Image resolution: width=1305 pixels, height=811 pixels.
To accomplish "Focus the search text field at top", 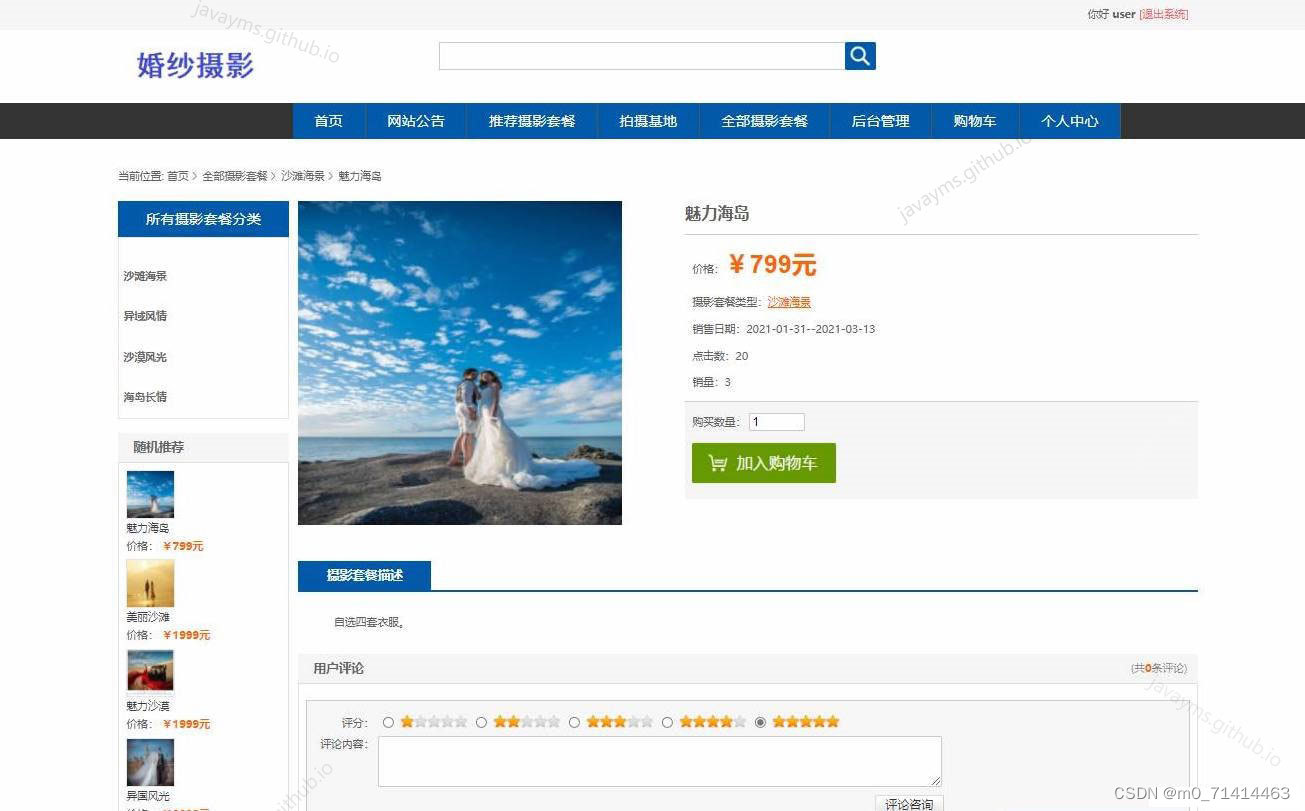I will (642, 56).
